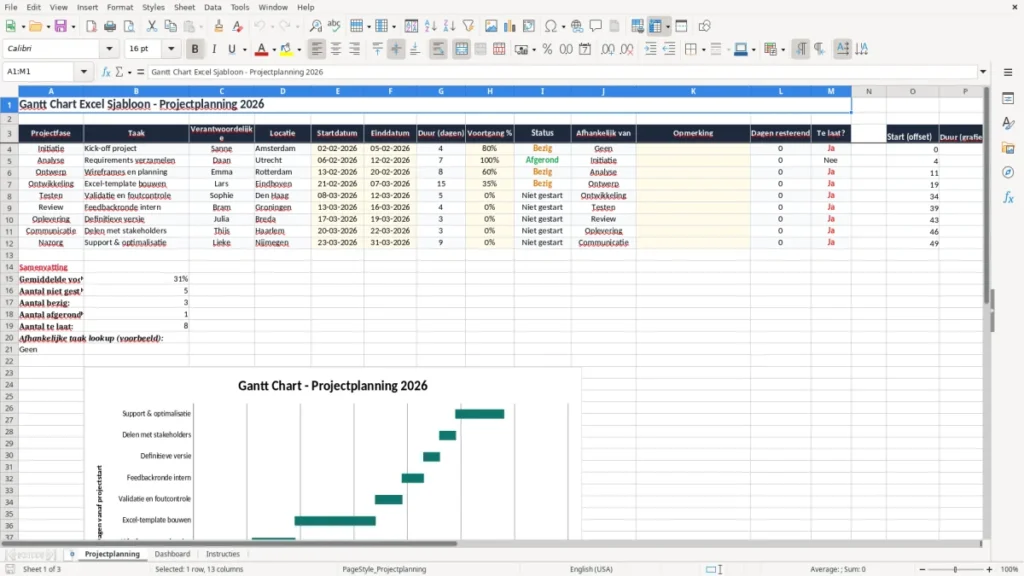Click zoom out minus button
Viewport: 1024px width, 576px height.
[x=922, y=569]
